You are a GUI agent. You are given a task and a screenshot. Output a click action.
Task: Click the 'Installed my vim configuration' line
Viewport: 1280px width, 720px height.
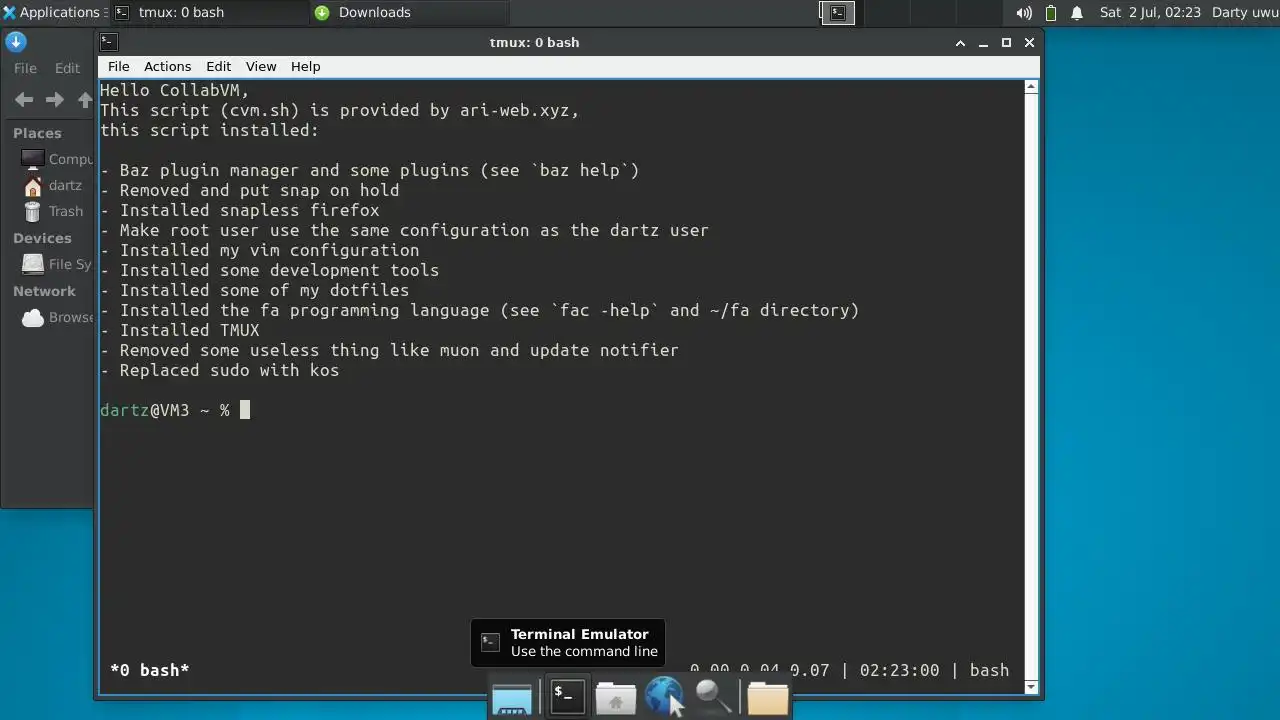point(259,250)
